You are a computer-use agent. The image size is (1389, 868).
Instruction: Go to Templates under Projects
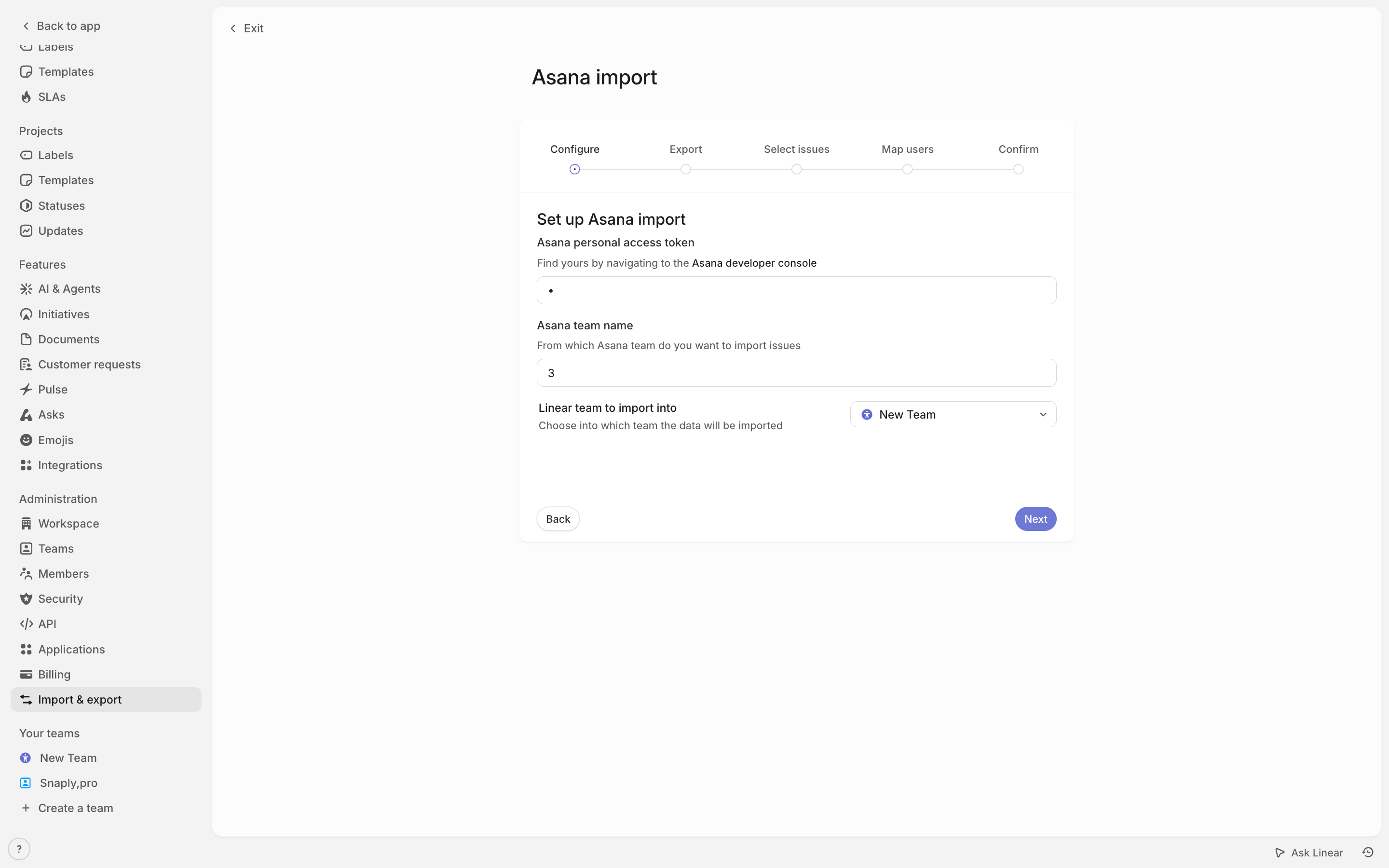[106, 180]
